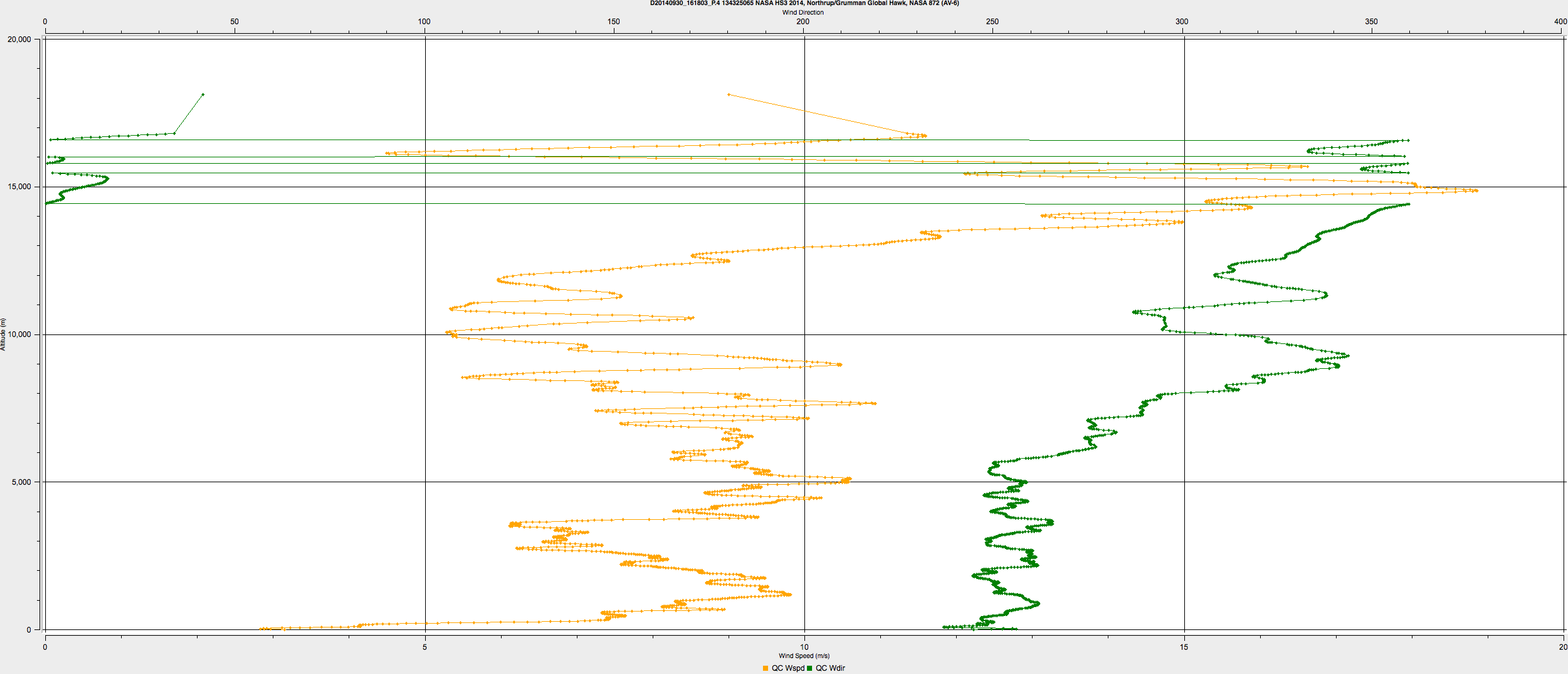Screen dimensions: 1568x674
Task: Click the 200 tick label on Wind Direction axis
Action: [x=803, y=22]
